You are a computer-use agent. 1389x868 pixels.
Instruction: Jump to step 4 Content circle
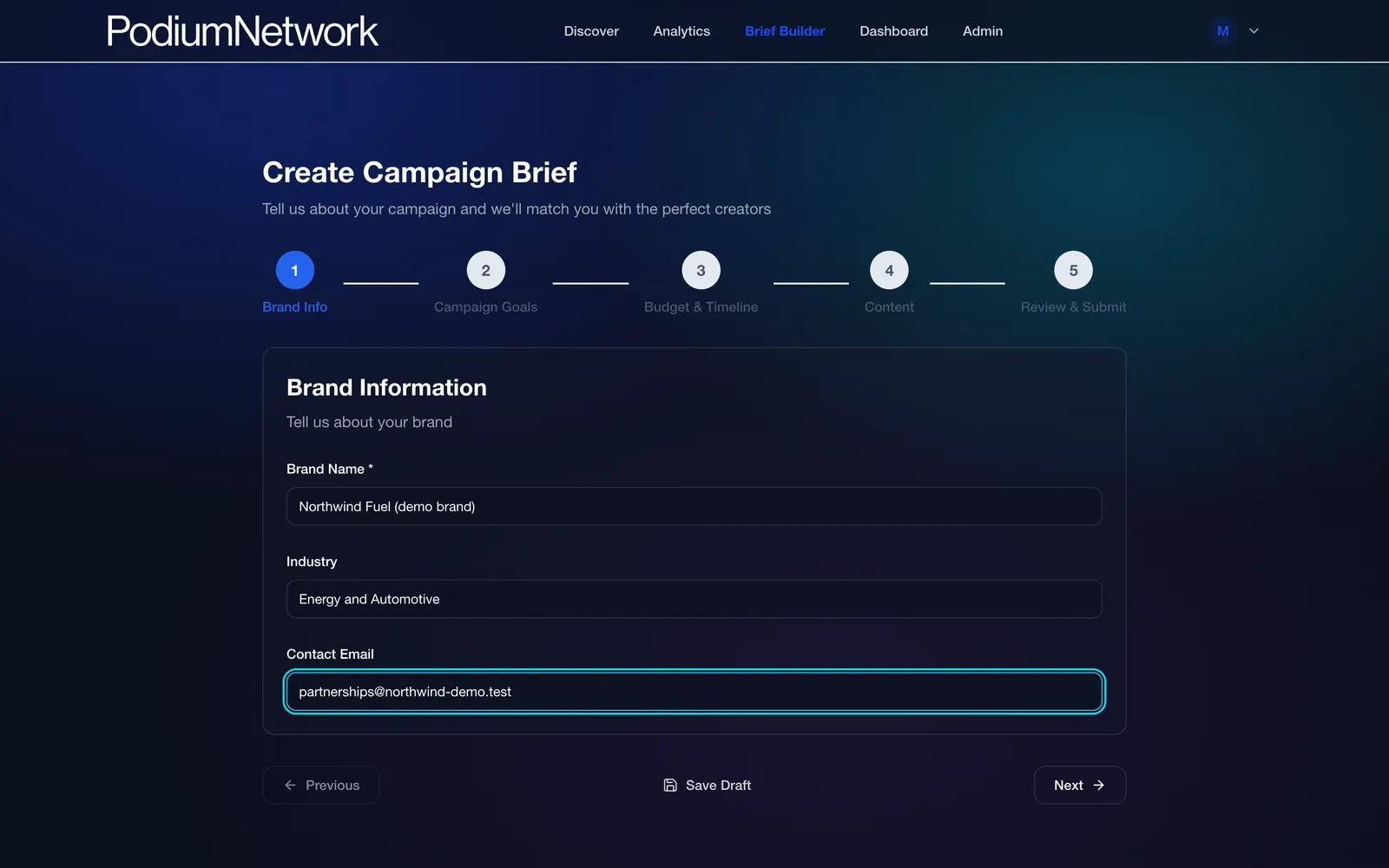pos(889,271)
